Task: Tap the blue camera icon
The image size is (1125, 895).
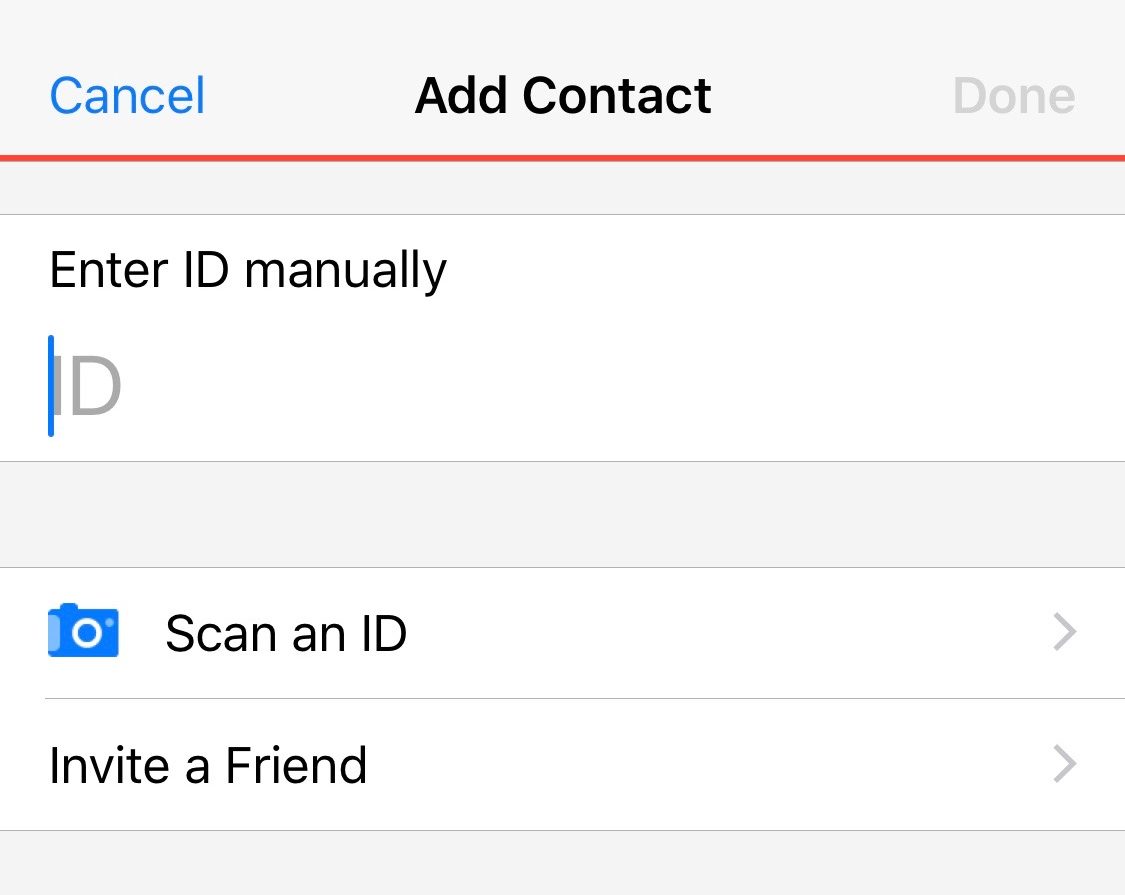Action: [x=83, y=630]
